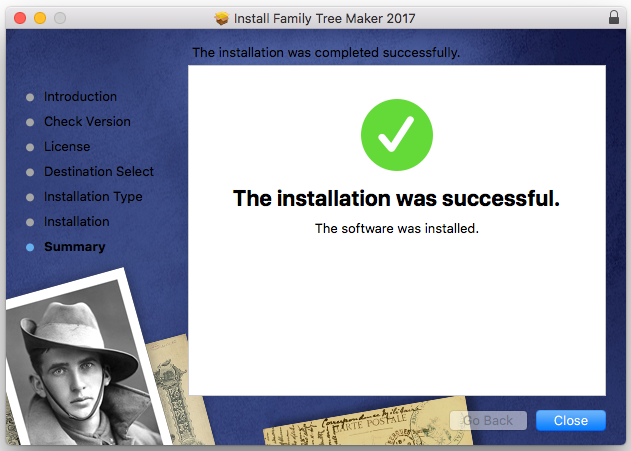631x451 pixels.
Task: Select the Summary step
Action: (x=74, y=247)
